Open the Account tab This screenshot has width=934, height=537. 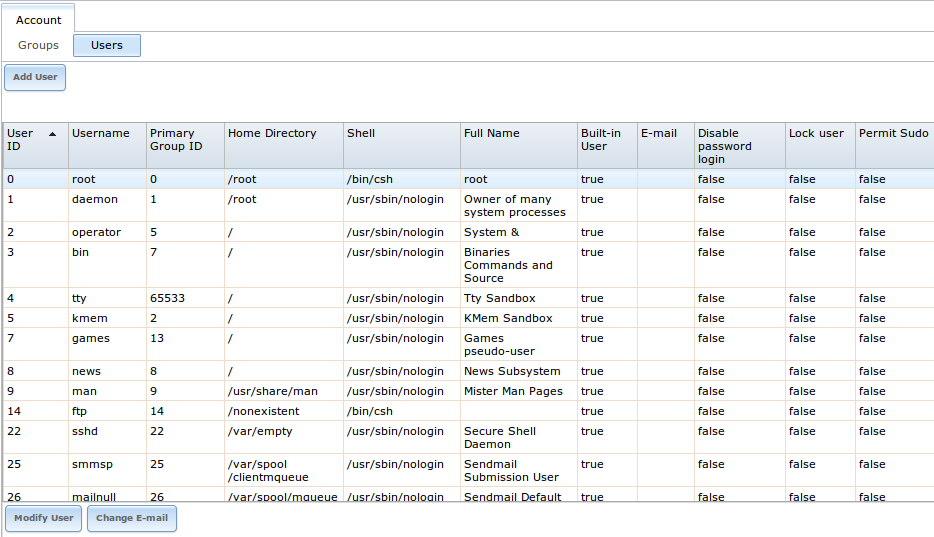[39, 20]
